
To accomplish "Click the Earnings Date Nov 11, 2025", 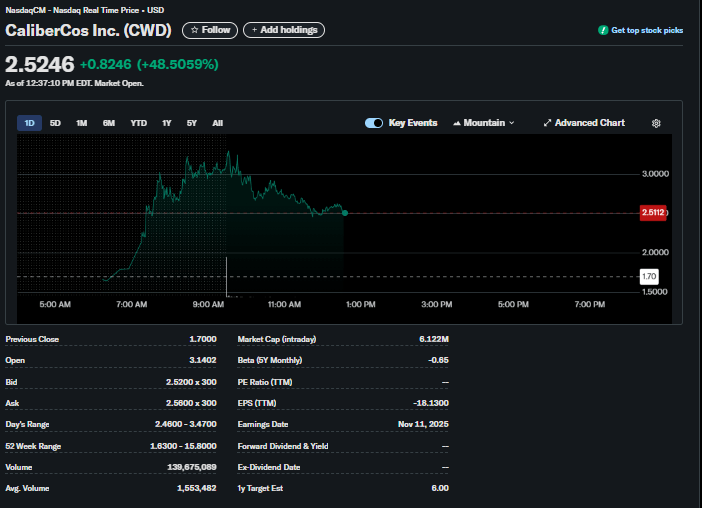I will point(423,424).
